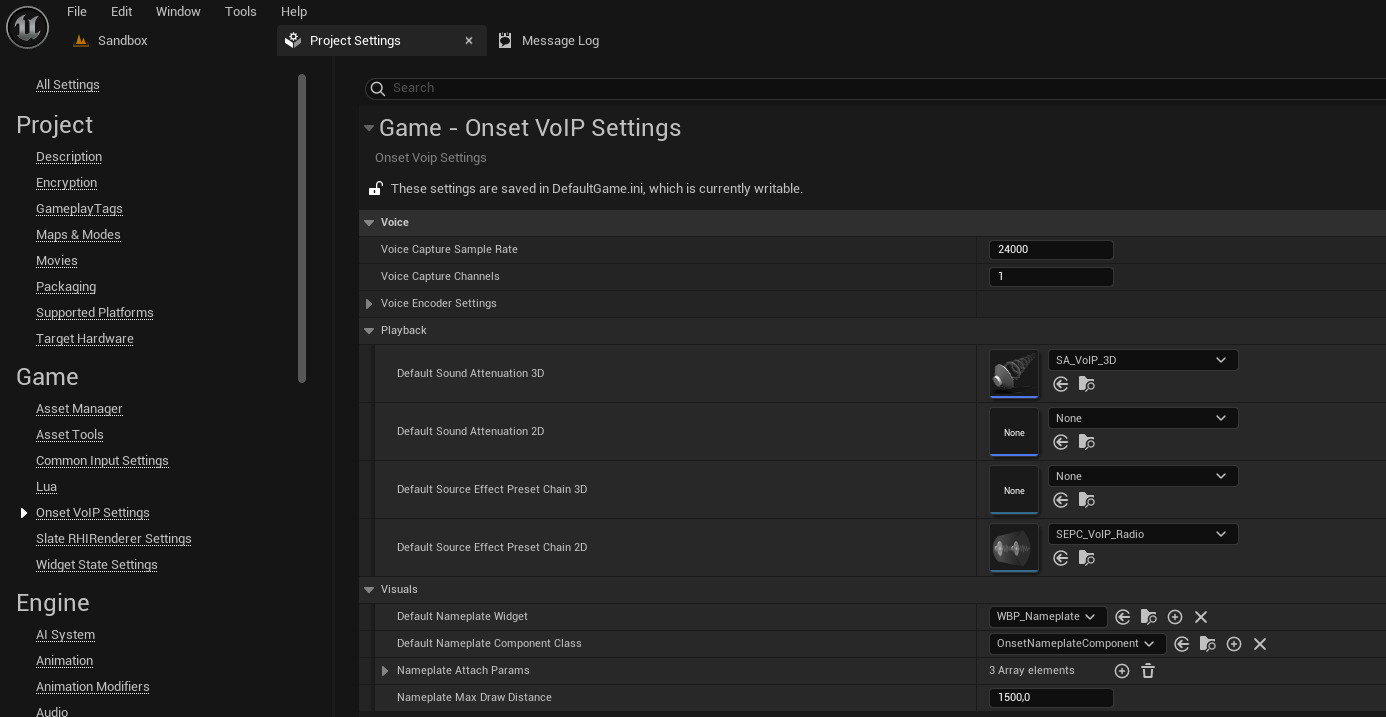
Task: Collapse the Voice section
Action: click(369, 223)
